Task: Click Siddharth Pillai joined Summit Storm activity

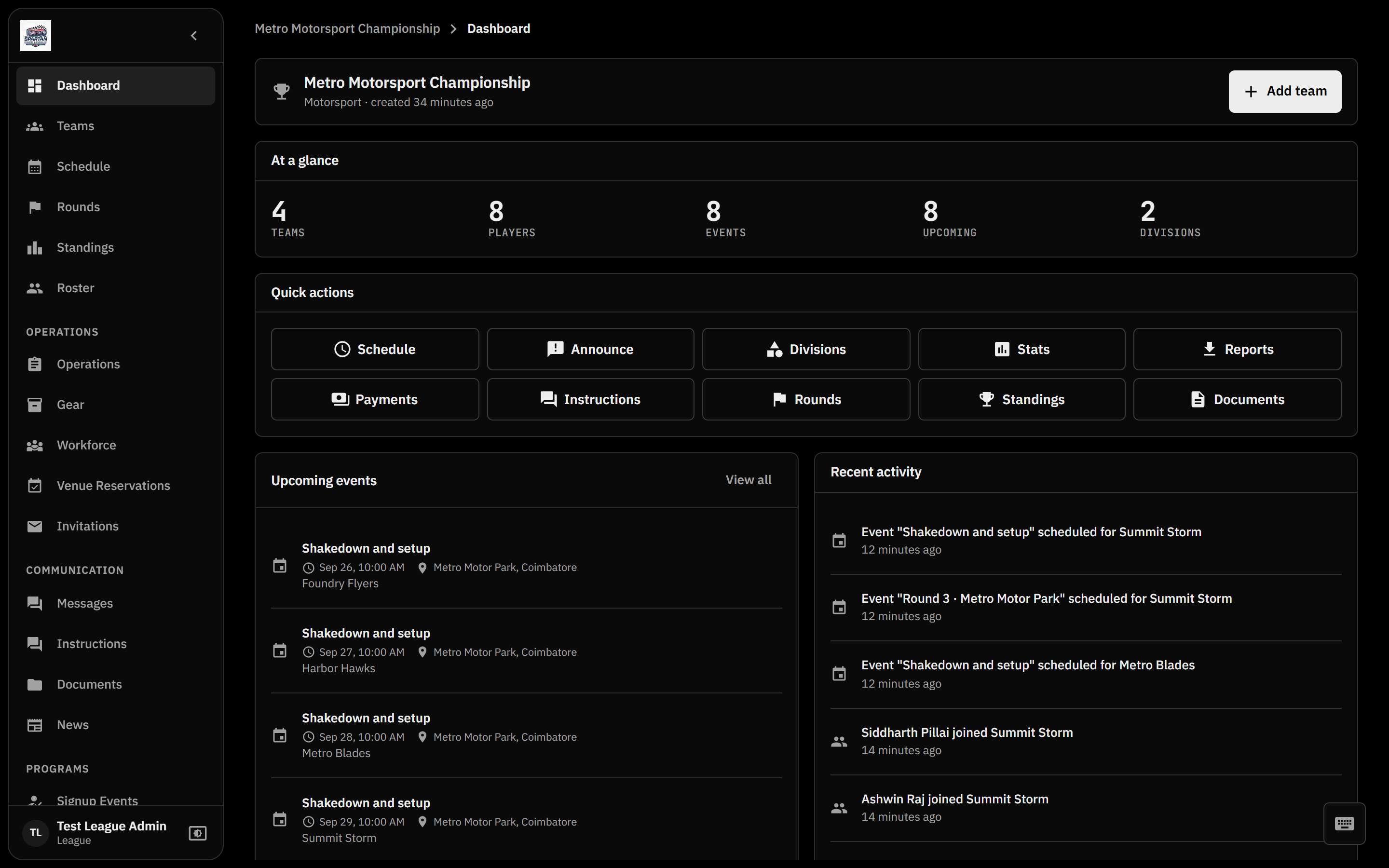Action: (1085, 741)
